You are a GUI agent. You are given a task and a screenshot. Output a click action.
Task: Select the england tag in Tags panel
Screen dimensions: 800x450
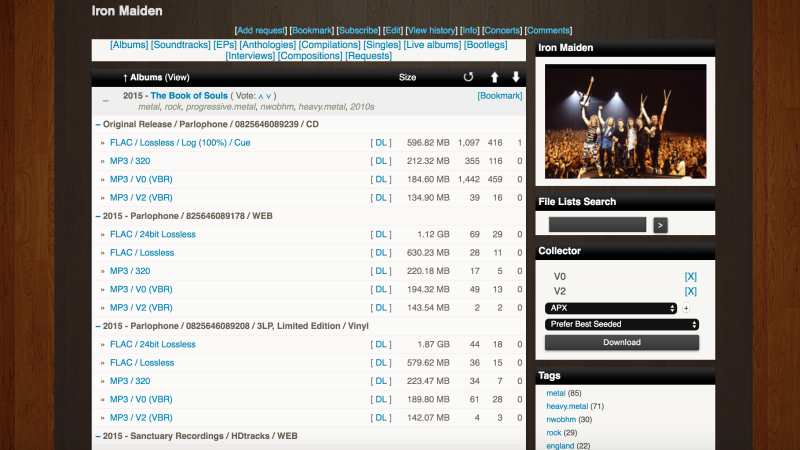(560, 446)
